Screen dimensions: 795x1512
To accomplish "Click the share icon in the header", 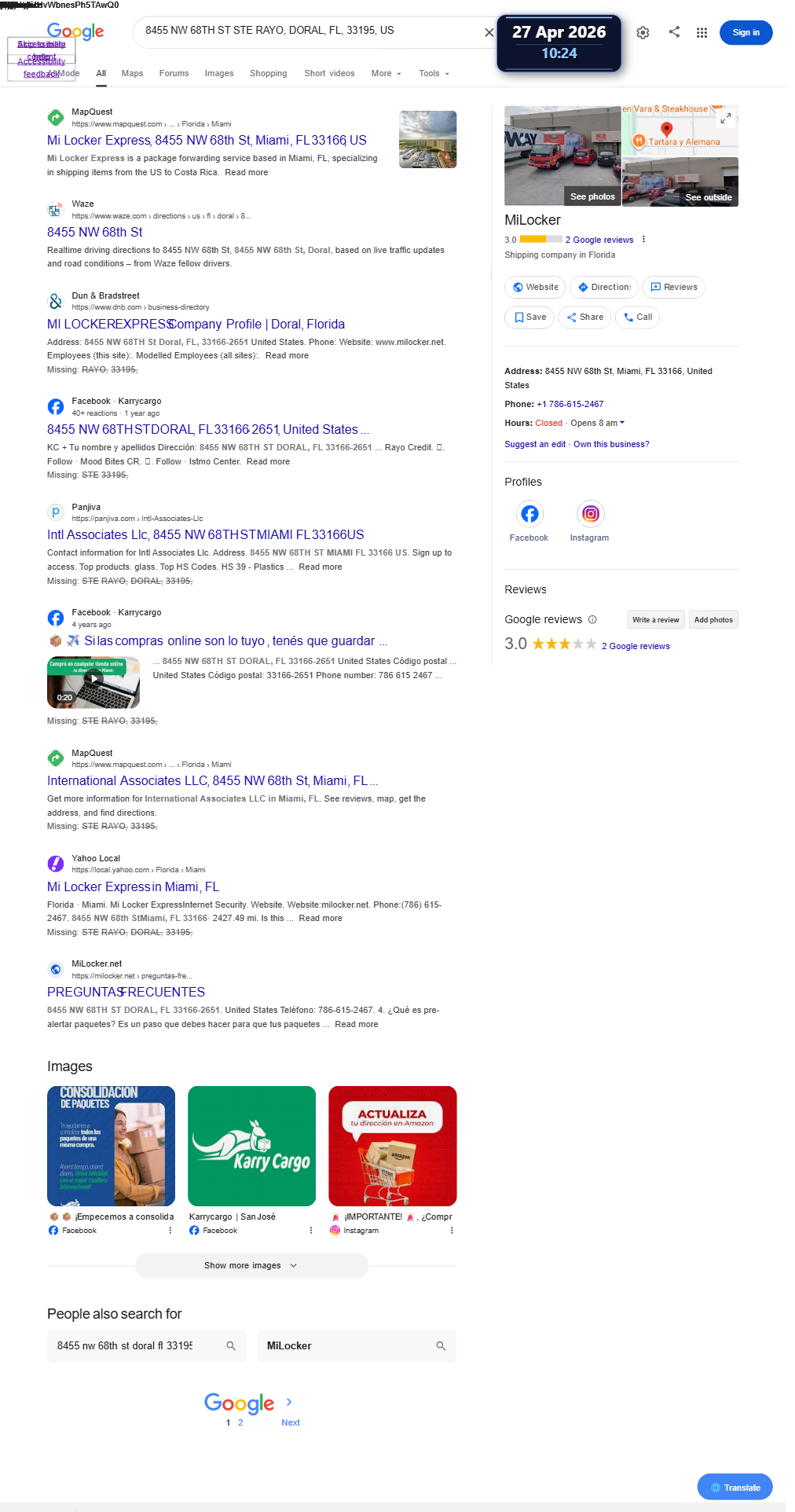I will [674, 32].
